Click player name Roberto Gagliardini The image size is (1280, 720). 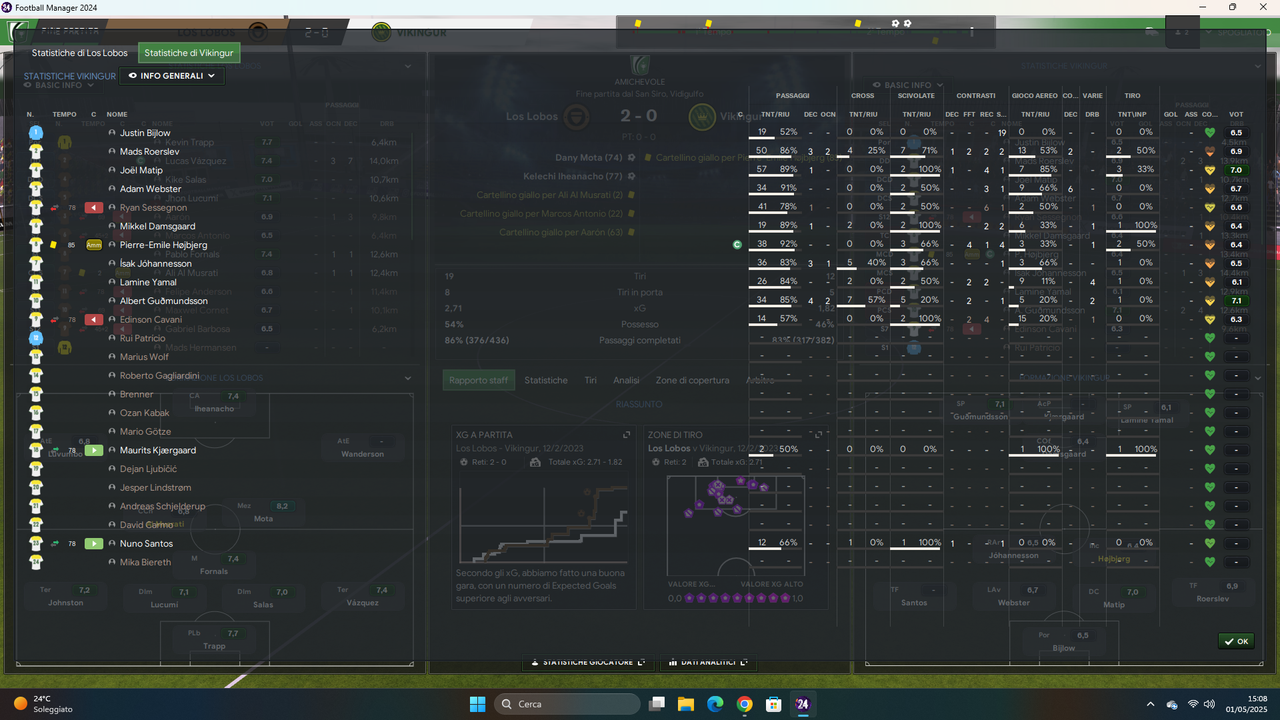[159, 376]
